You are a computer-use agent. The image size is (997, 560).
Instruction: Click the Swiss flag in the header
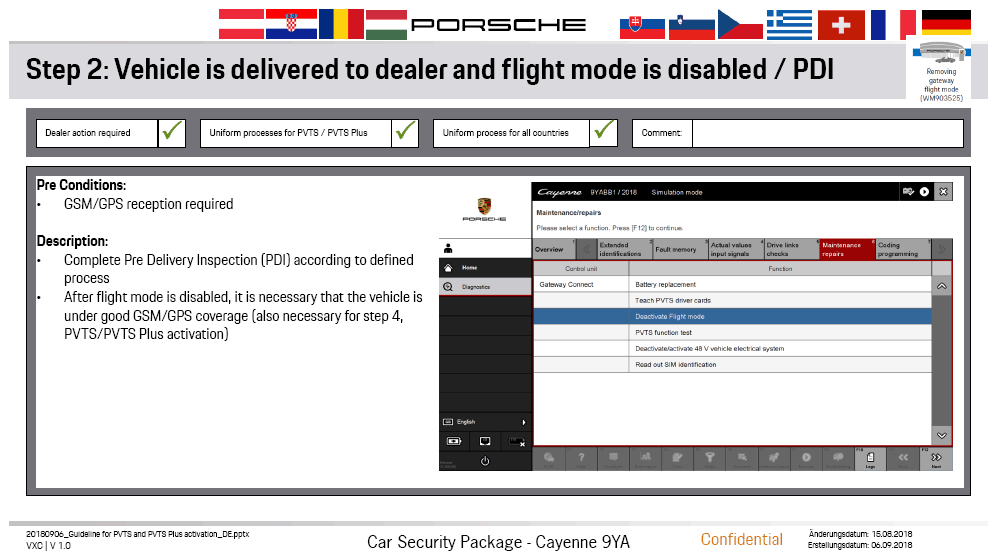click(x=841, y=25)
